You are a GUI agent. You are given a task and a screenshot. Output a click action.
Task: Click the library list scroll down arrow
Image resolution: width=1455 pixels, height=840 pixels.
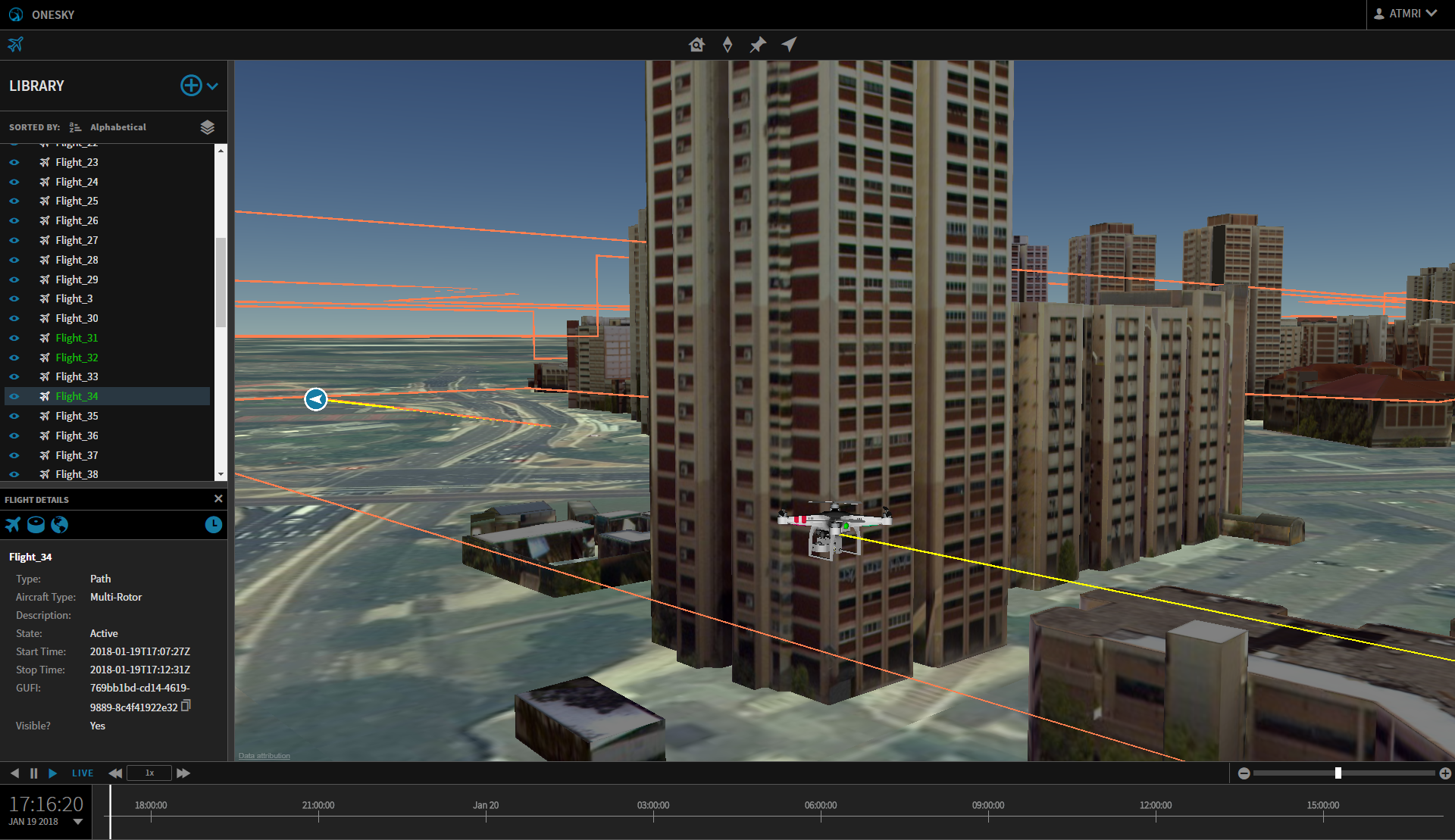221,474
